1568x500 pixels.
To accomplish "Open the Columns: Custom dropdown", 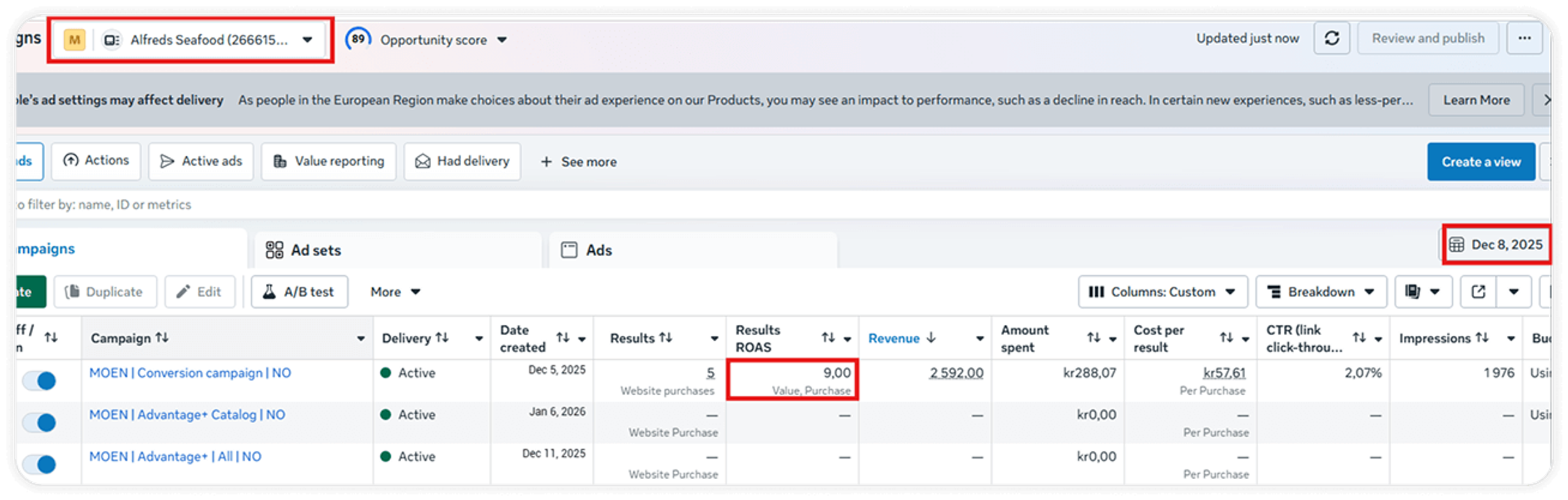I will (1163, 292).
